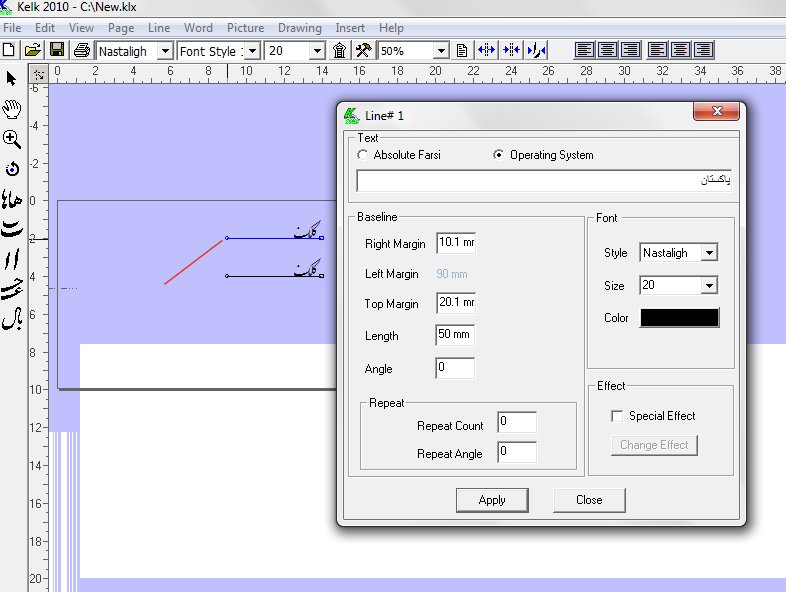Image resolution: width=786 pixels, height=592 pixels.
Task: Select the first calligraphy letter tool
Action: [x=12, y=200]
